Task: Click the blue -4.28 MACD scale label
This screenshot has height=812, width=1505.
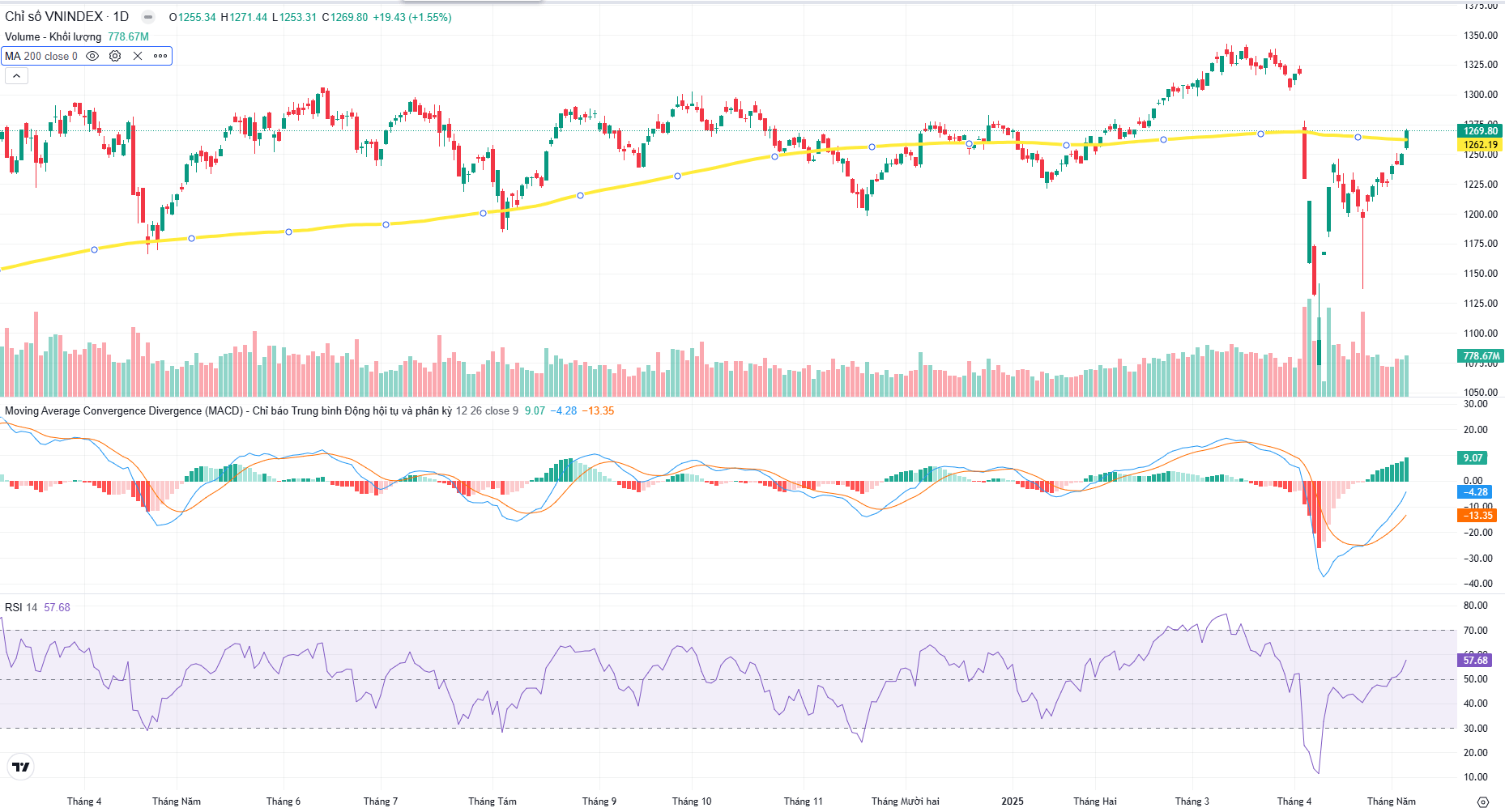Action: tap(1476, 491)
